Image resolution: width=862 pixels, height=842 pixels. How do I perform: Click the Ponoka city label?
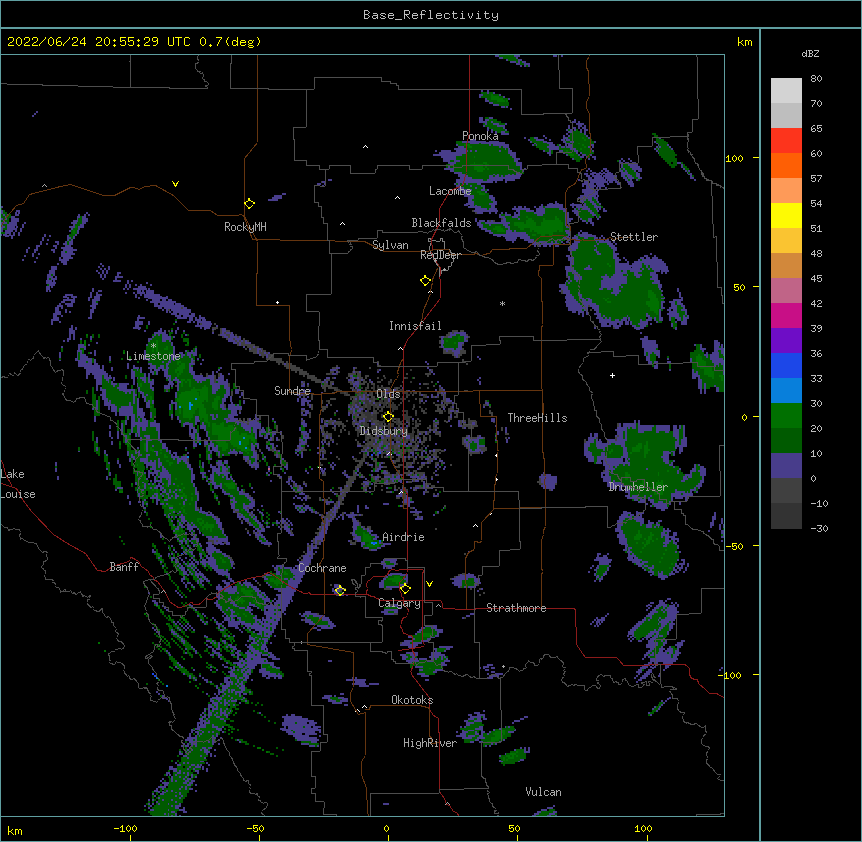[x=480, y=136]
